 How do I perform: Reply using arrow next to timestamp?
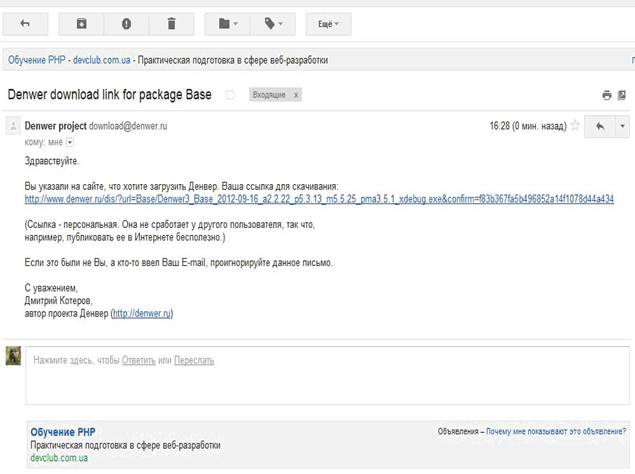click(600, 127)
